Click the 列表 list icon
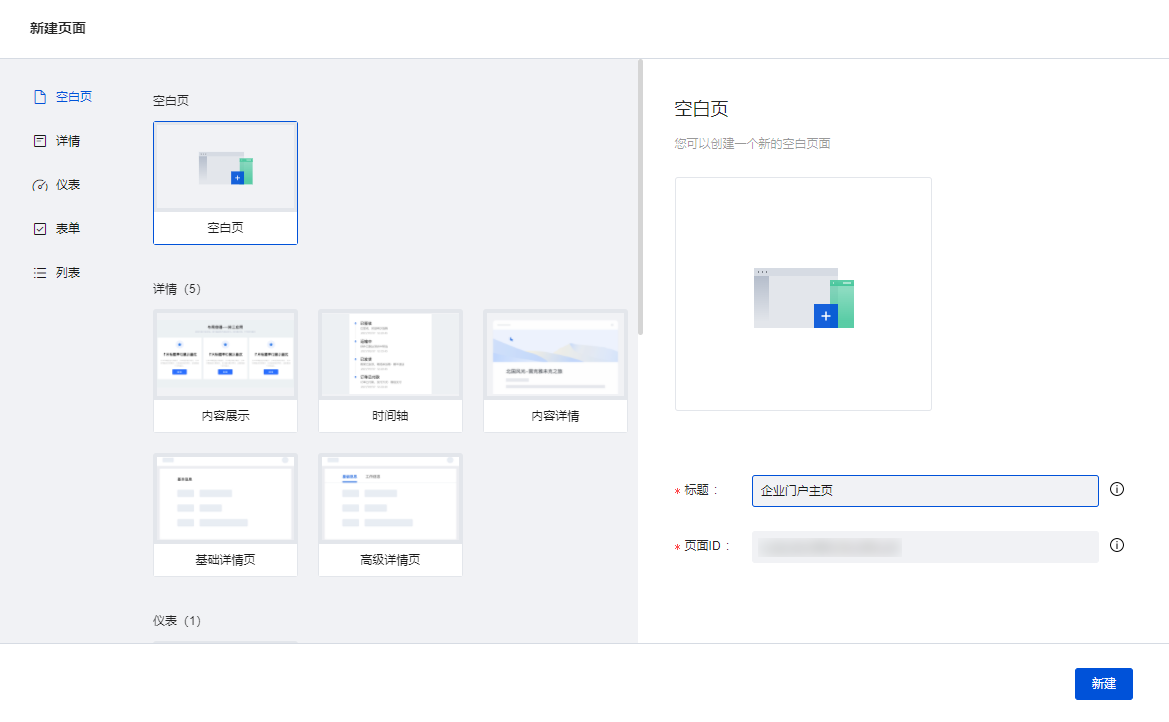 click(40, 273)
